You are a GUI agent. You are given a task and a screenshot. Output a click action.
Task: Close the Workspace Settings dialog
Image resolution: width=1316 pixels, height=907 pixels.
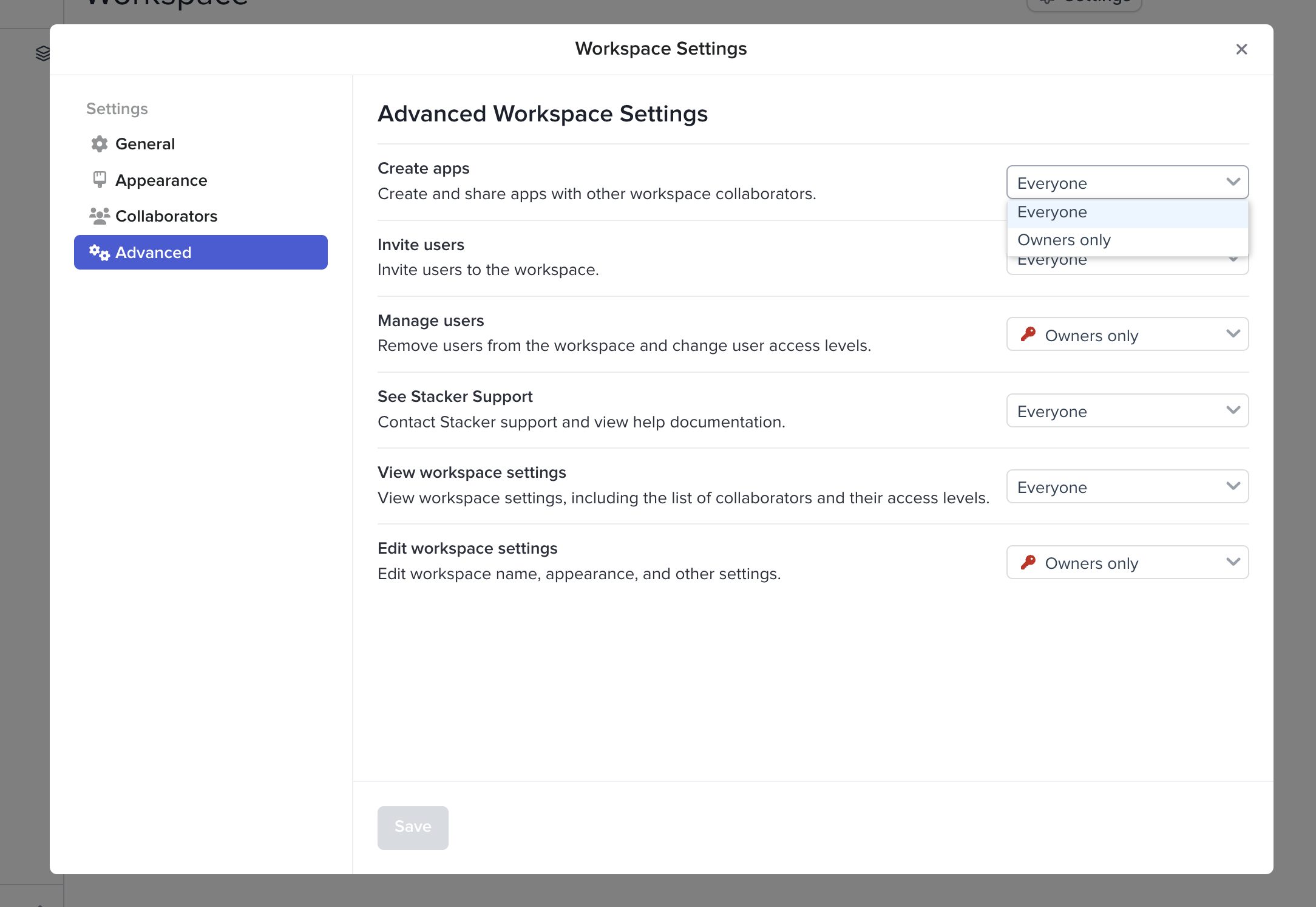[x=1241, y=49]
